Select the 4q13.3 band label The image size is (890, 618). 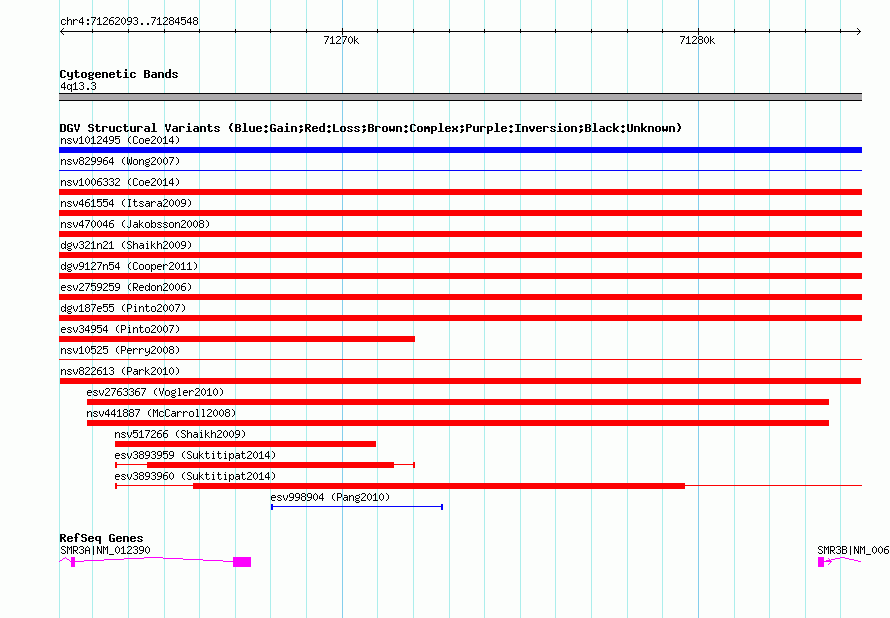78,86
